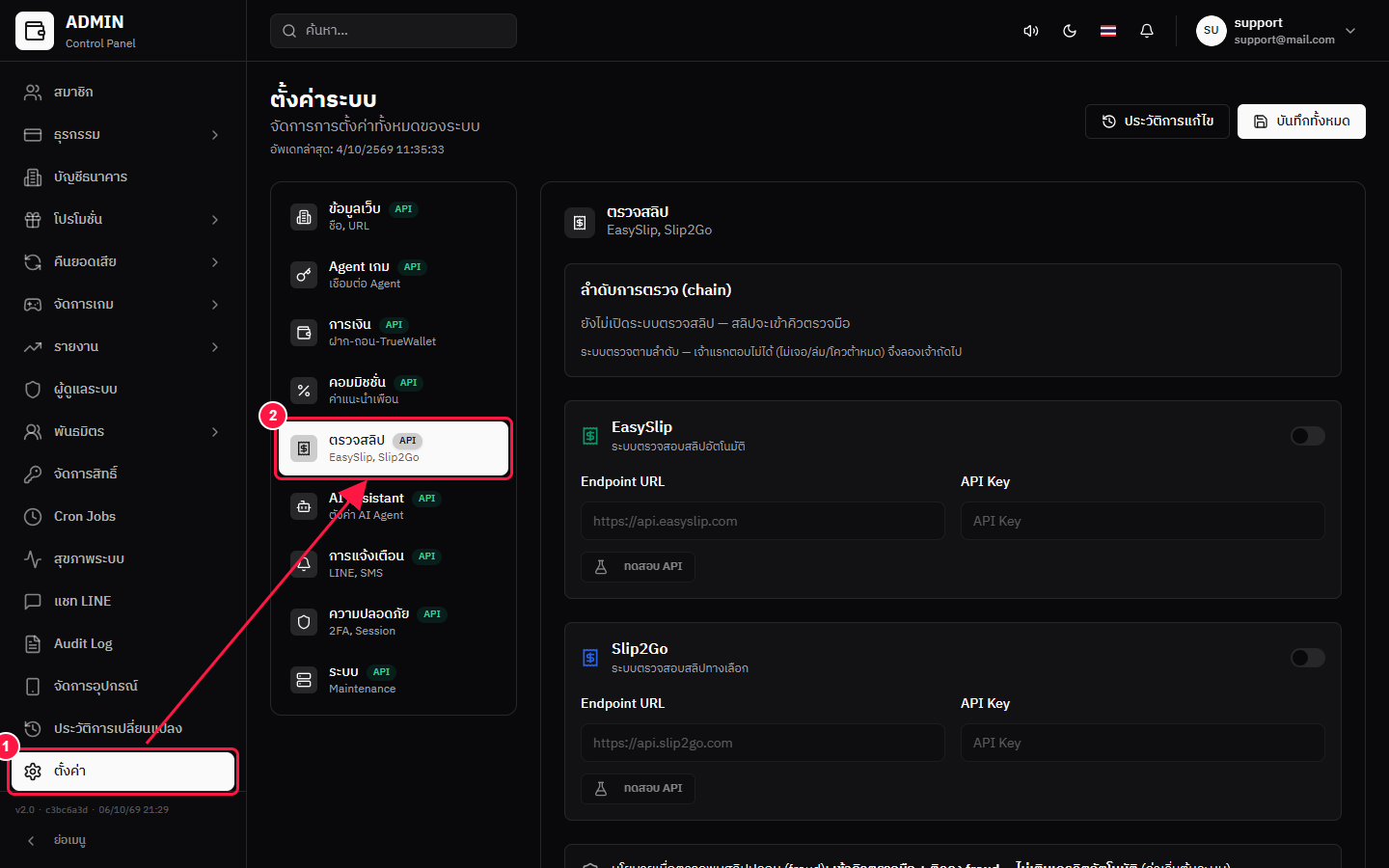Click the Cron Jobs clock icon
The width and height of the screenshot is (1389, 868).
(x=33, y=517)
